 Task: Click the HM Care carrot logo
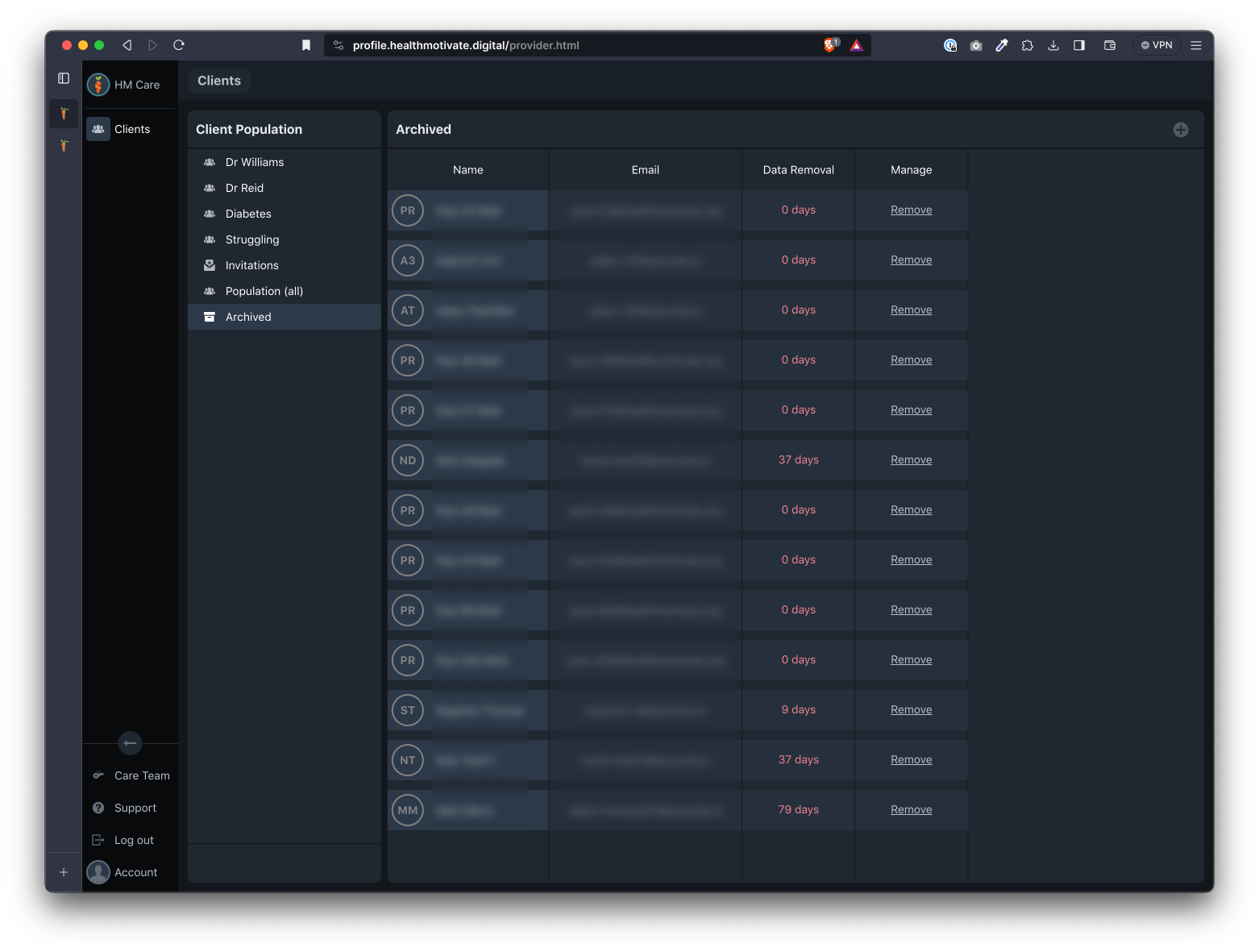point(98,85)
